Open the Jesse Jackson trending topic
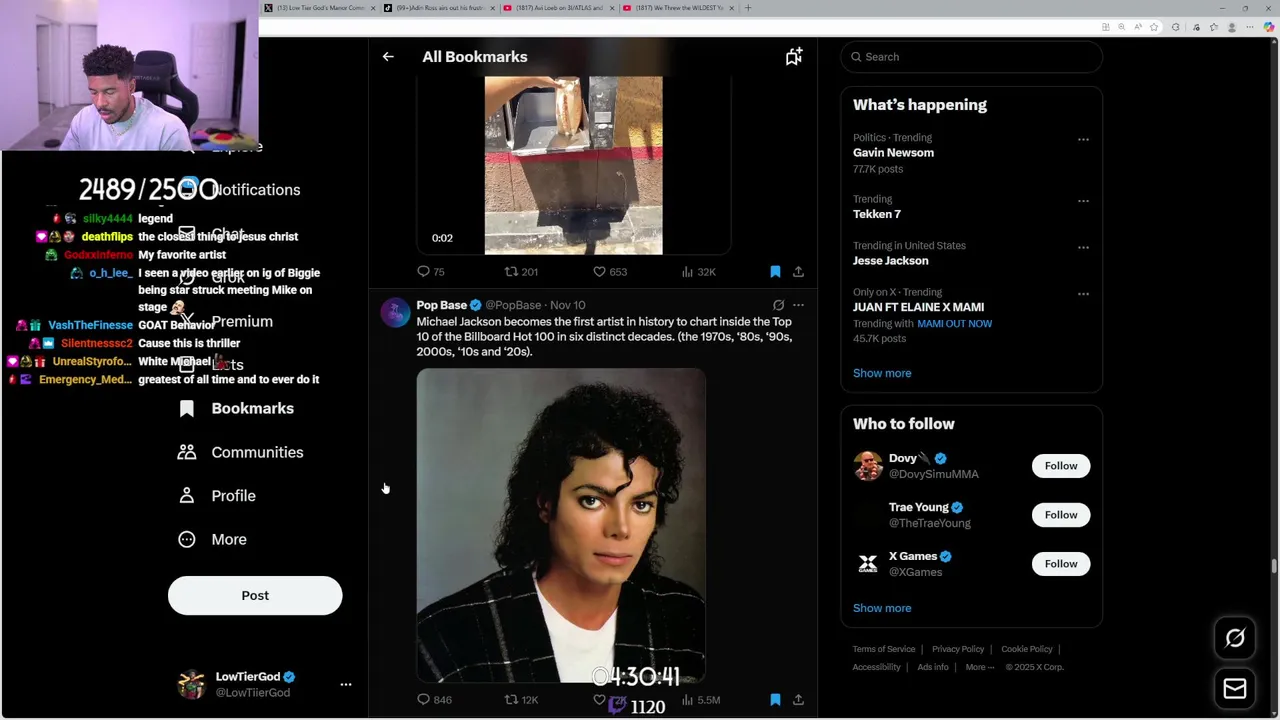 coord(890,261)
